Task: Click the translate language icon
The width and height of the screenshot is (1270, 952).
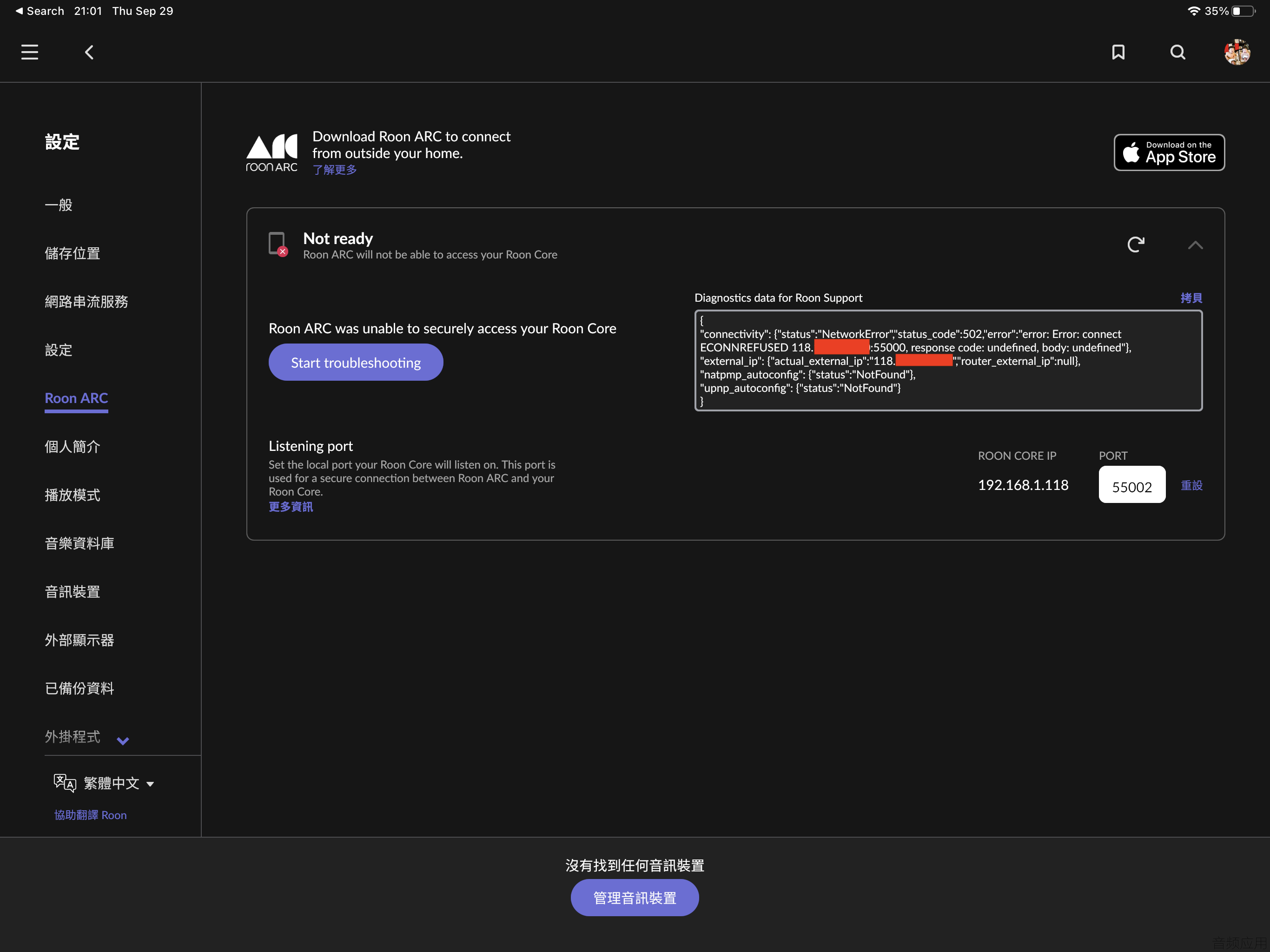Action: pyautogui.click(x=65, y=783)
